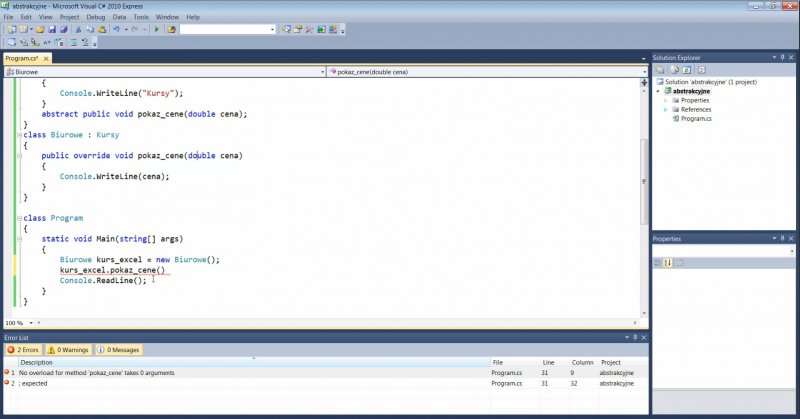The height and width of the screenshot is (419, 800).
Task: Expand the References node
Action: [x=667, y=109]
